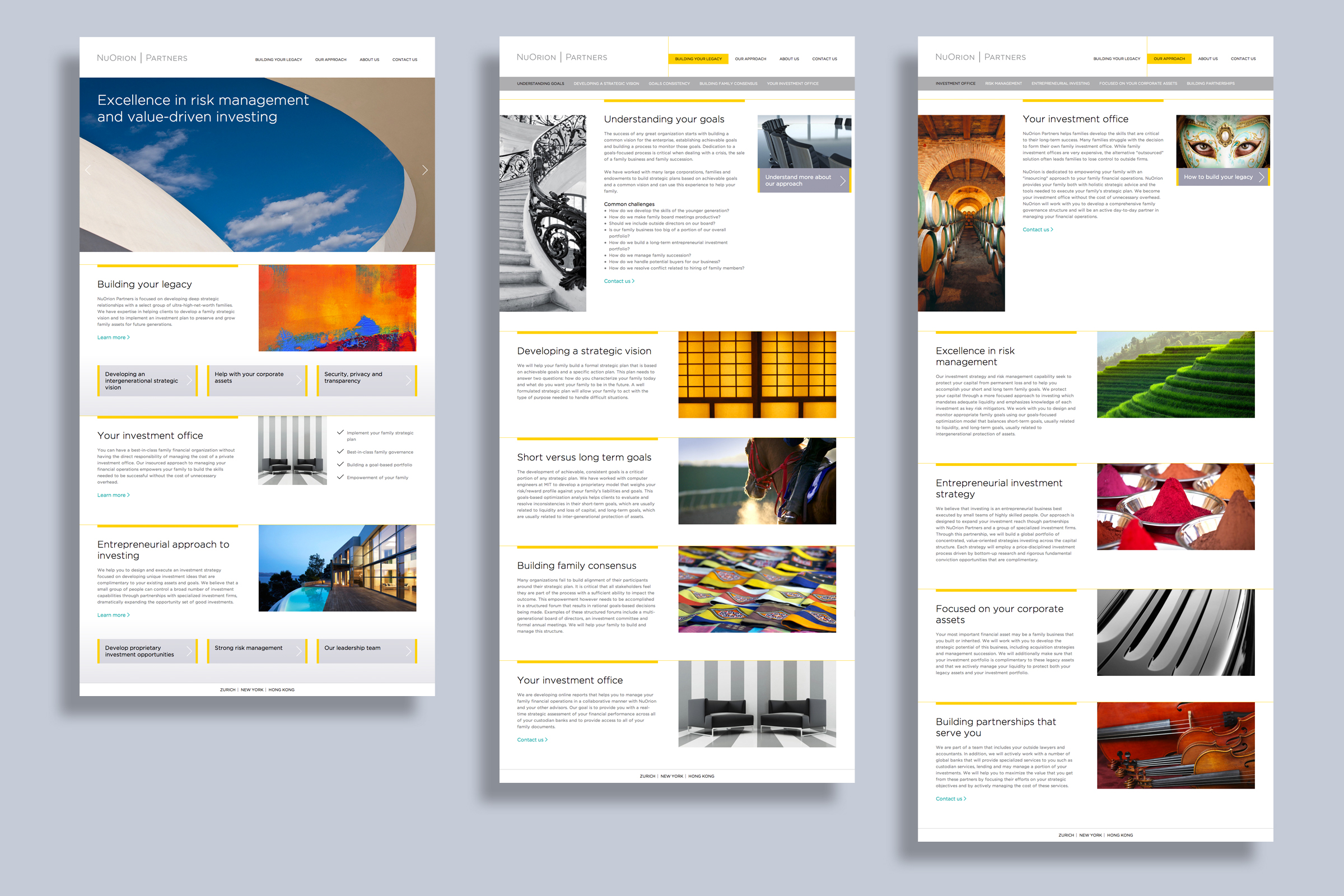Click the arrow on Strong risk management card
This screenshot has height=896, width=1344.
[x=298, y=651]
